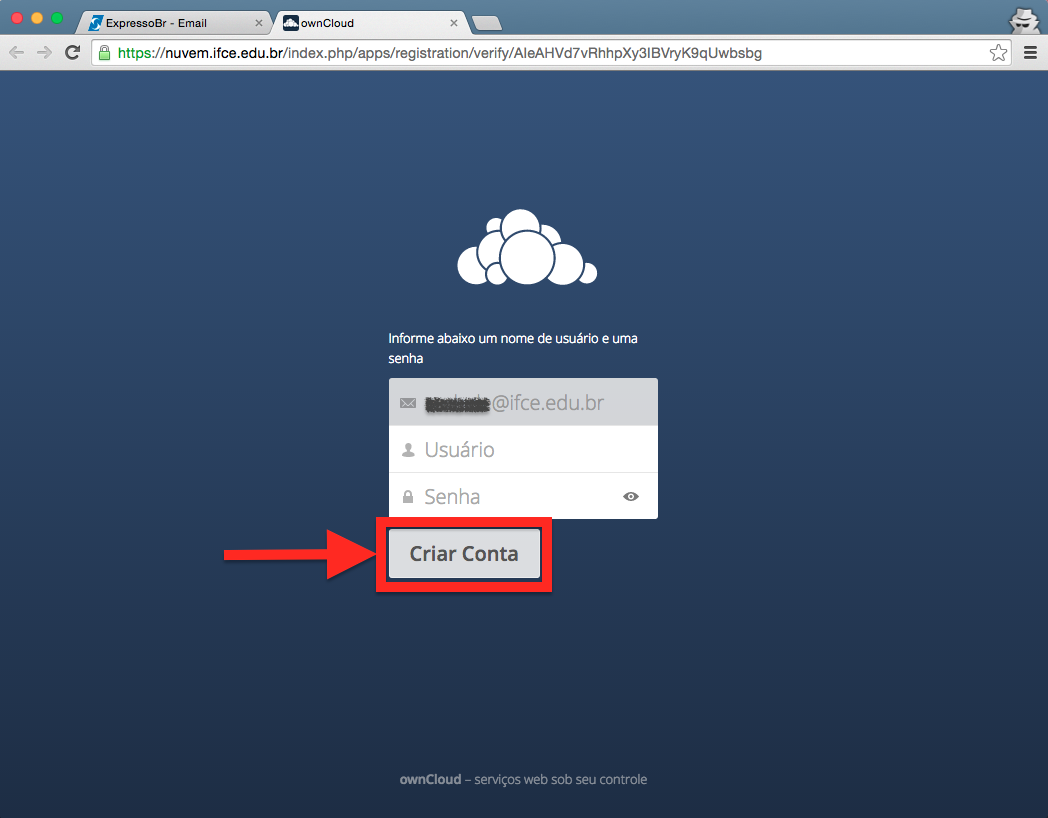Bookmark this page with the star icon

(999, 53)
